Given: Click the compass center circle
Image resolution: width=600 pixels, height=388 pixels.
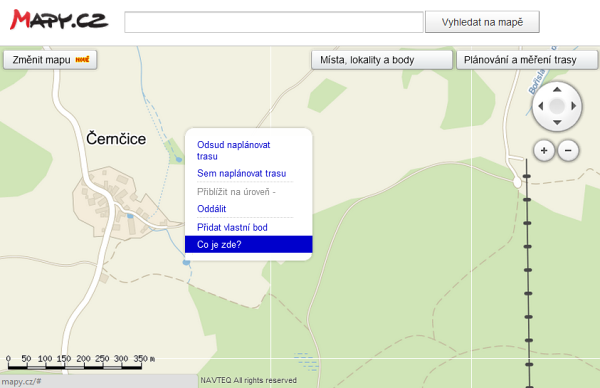Looking at the screenshot, I should [557, 106].
